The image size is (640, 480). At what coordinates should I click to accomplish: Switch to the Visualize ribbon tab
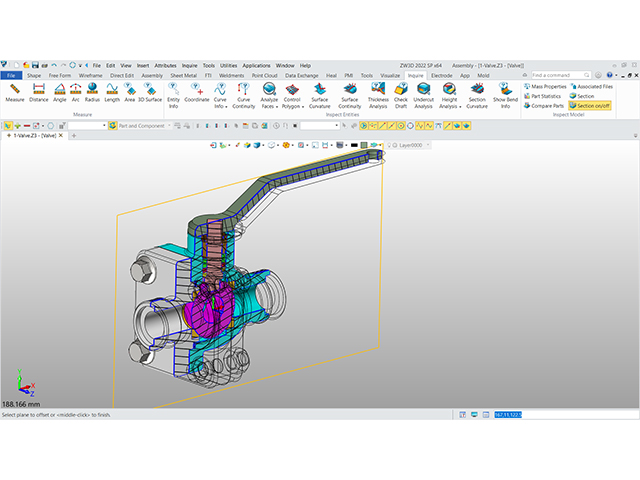point(390,76)
